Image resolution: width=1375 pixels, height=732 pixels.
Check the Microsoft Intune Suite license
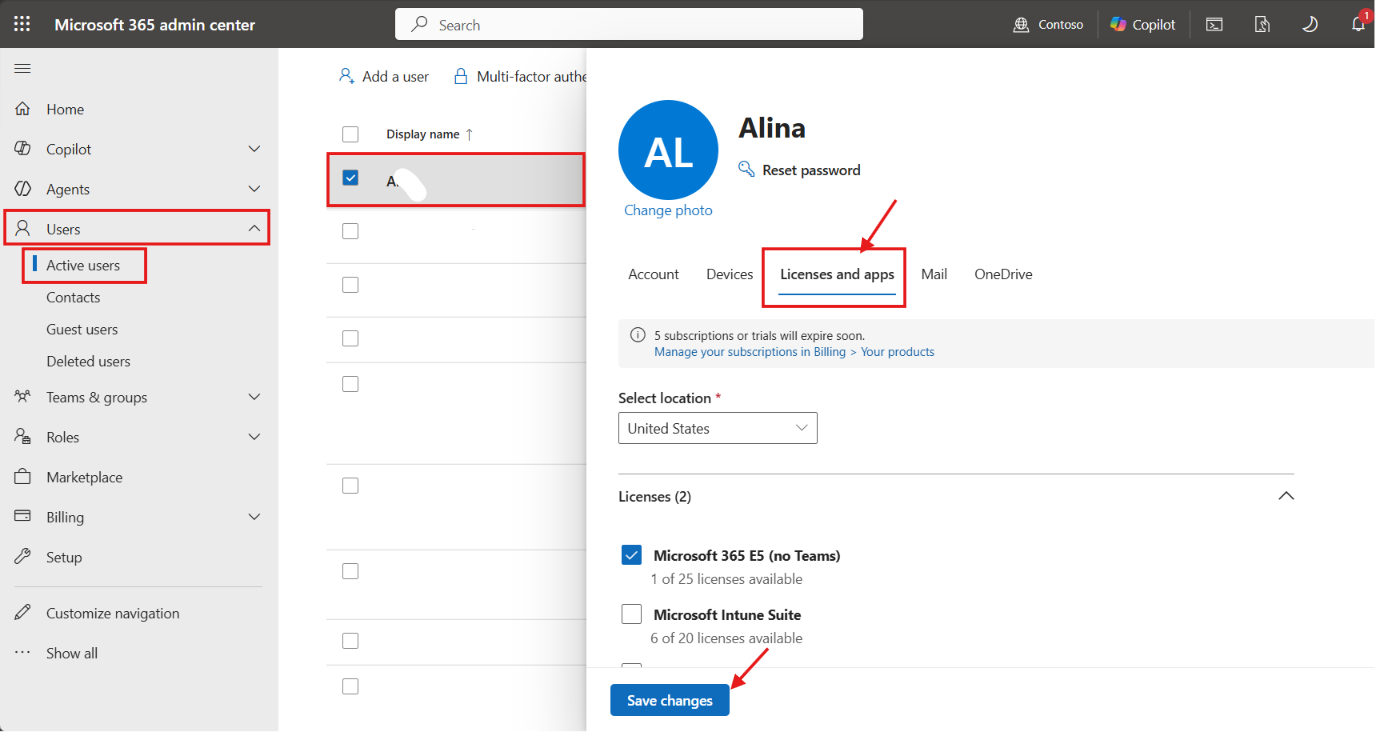[x=631, y=614]
